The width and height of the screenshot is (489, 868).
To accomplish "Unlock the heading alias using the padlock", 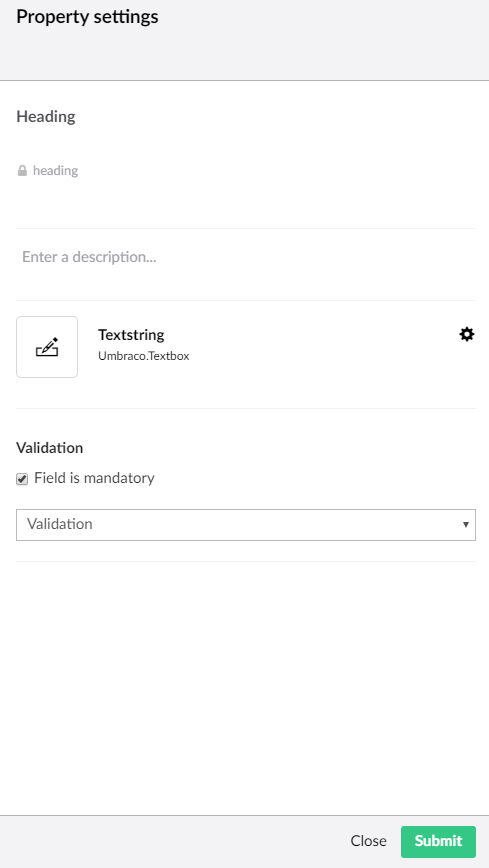I will [22, 170].
